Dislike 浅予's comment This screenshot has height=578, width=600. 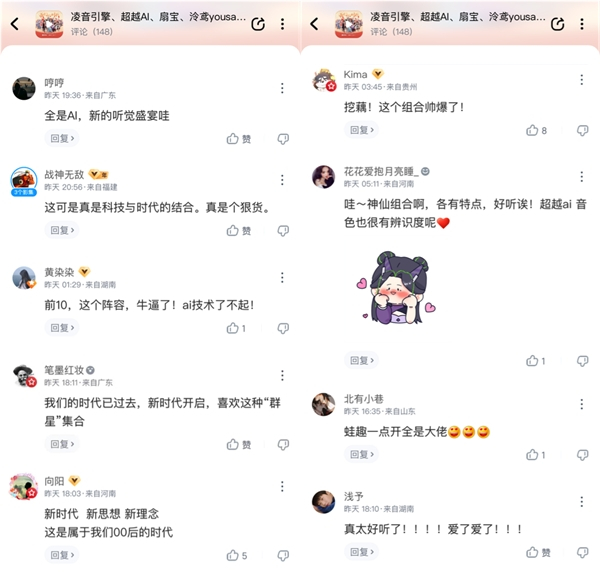[x=582, y=552]
